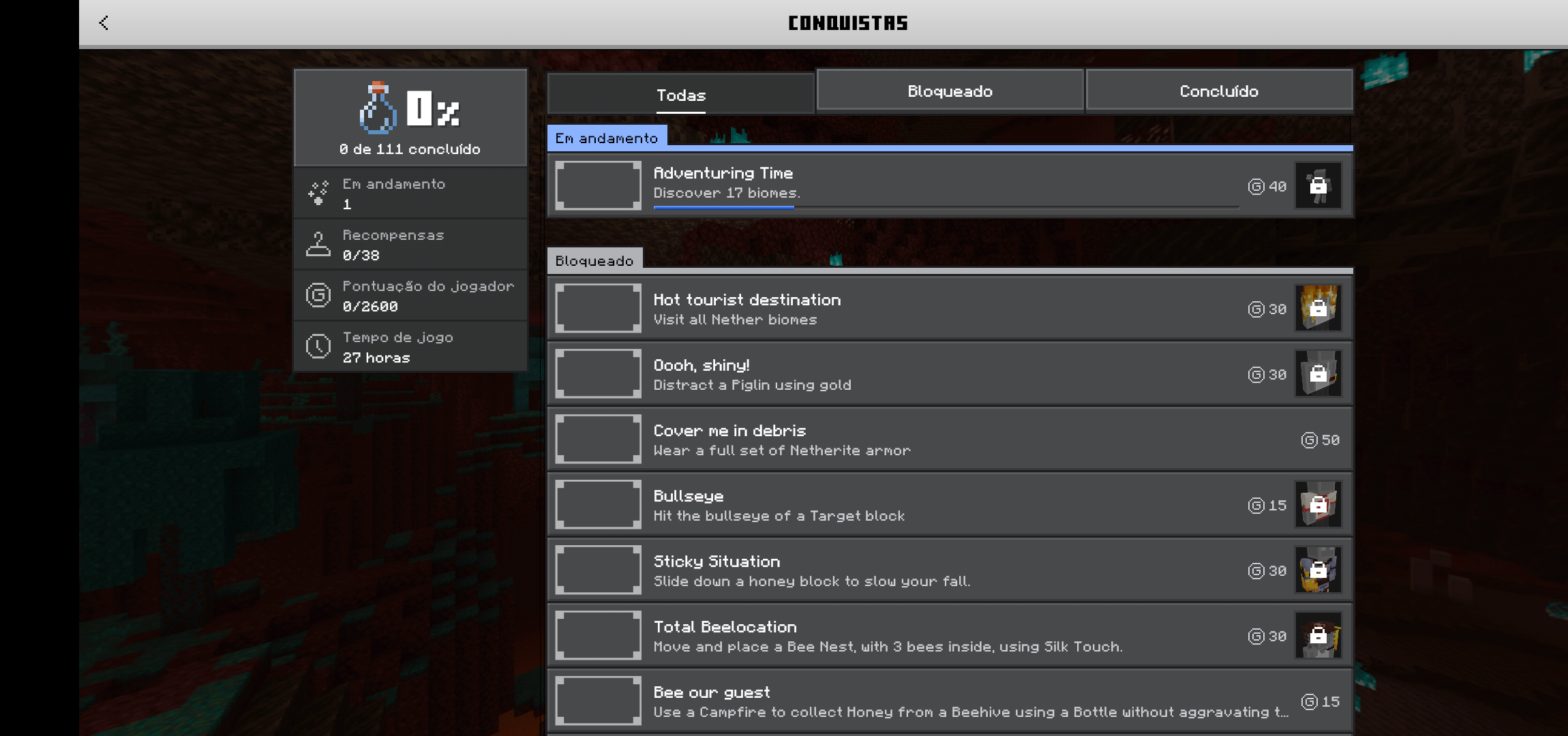This screenshot has width=1568, height=736.
Task: Switch to the Bloqueado tab
Action: click(x=950, y=91)
